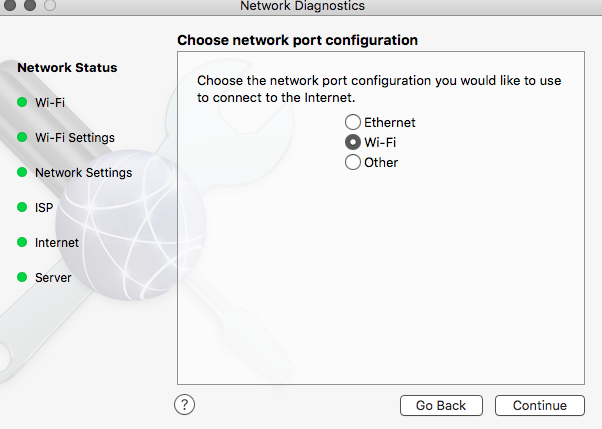Click the Network Settings status dot
The width and height of the screenshot is (602, 429).
click(21, 172)
